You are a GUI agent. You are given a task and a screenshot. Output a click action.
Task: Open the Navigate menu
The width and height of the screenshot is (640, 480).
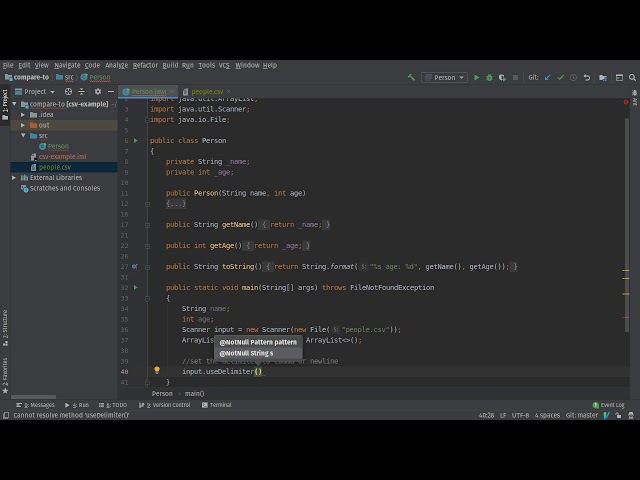click(x=67, y=65)
